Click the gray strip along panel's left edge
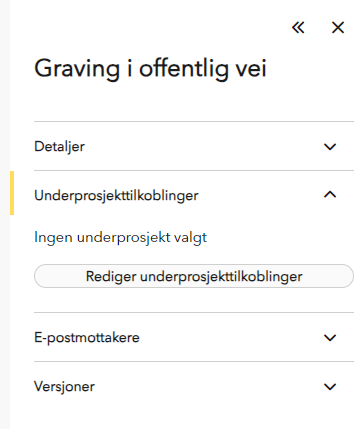360x429 pixels. tap(5, 214)
